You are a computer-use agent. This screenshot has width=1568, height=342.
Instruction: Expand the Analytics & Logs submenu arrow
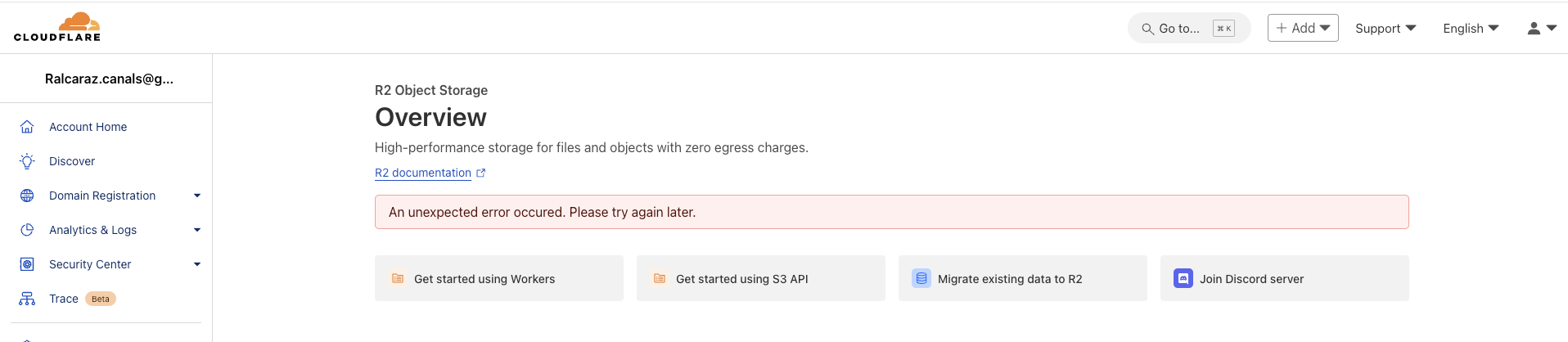coord(197,230)
